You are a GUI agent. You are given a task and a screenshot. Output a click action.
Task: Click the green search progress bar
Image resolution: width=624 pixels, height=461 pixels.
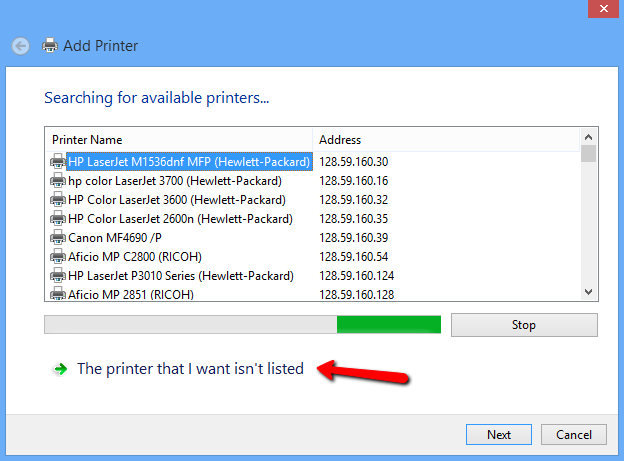389,324
